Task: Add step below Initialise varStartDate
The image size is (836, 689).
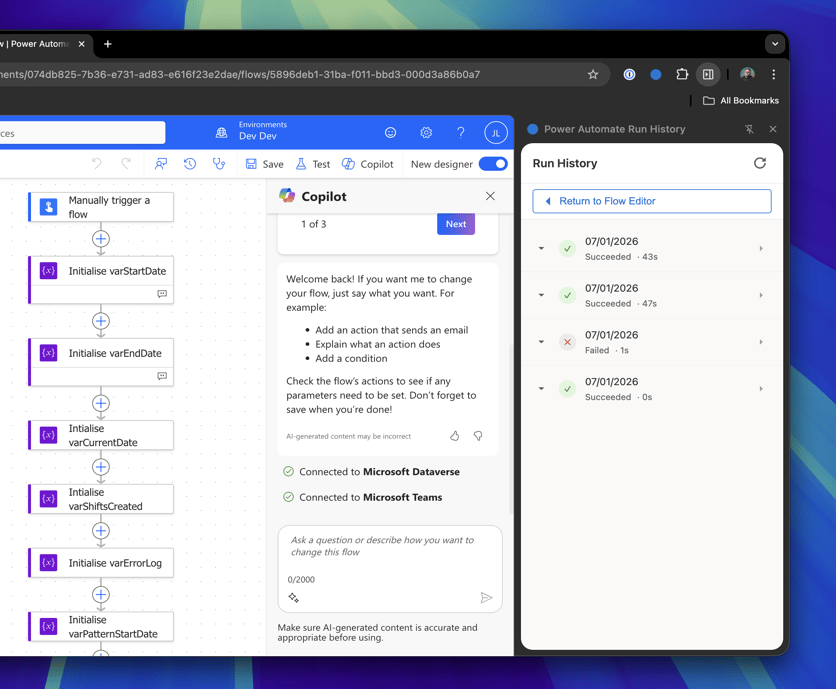Action: click(101, 321)
